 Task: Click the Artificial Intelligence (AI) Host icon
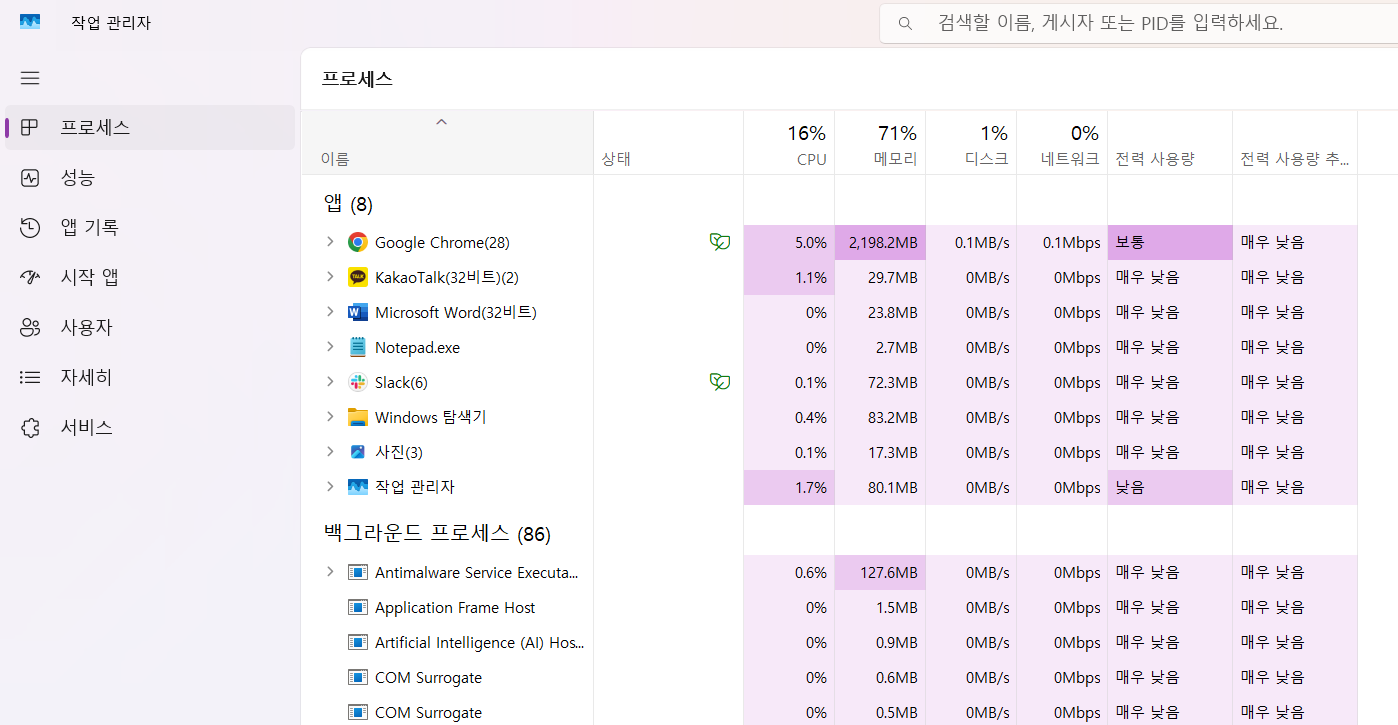(x=358, y=642)
